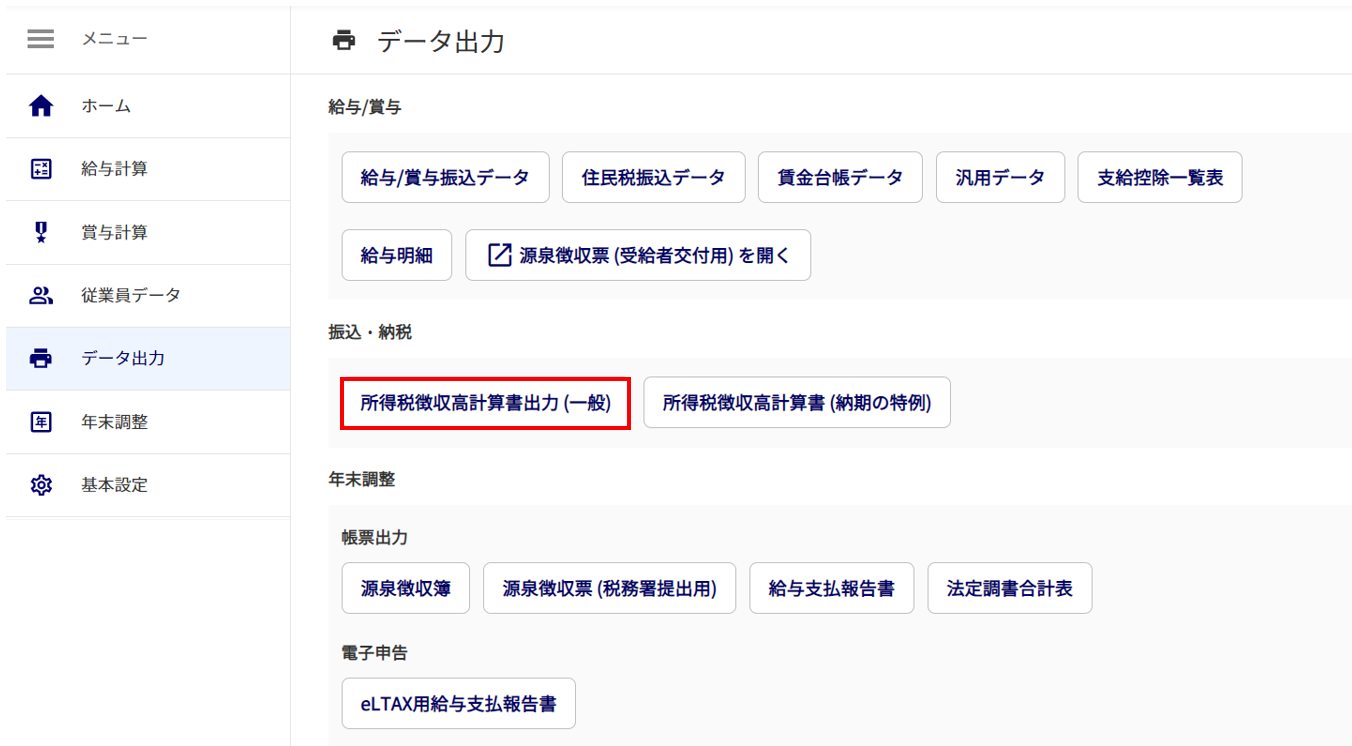Open 源泉徴収票 (受給者交付用) を開く

pyautogui.click(x=638, y=255)
